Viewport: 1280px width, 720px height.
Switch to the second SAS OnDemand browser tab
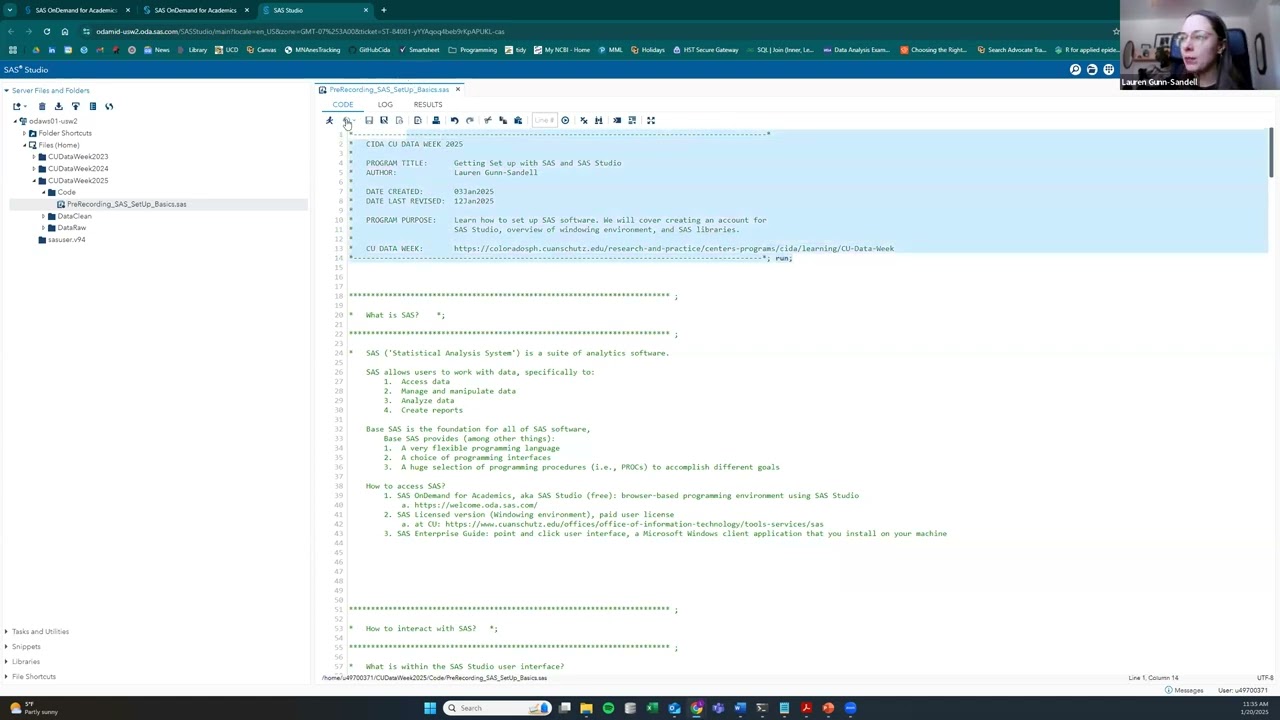pyautogui.click(x=195, y=10)
